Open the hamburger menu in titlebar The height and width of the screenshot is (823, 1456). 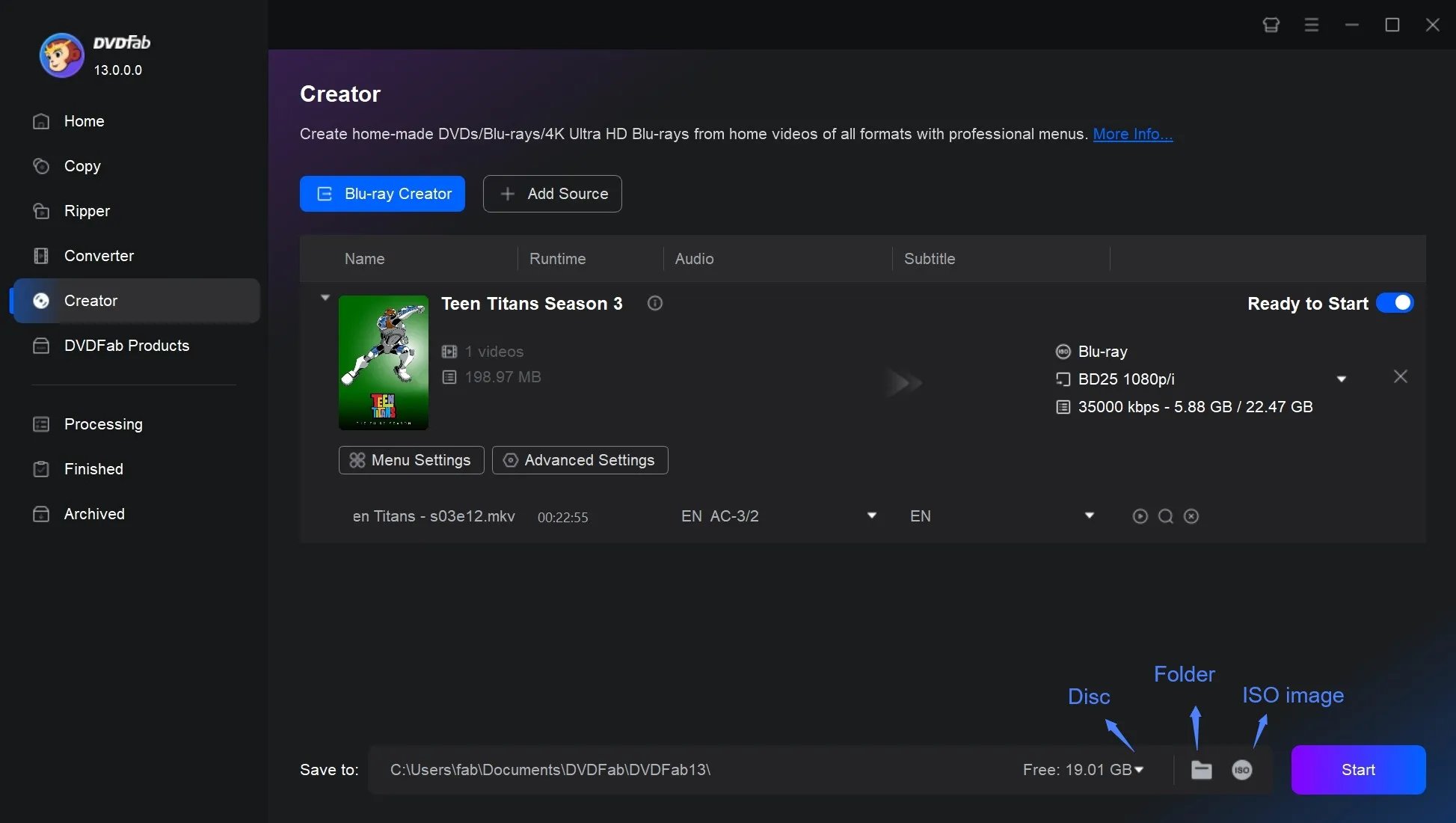tap(1312, 25)
